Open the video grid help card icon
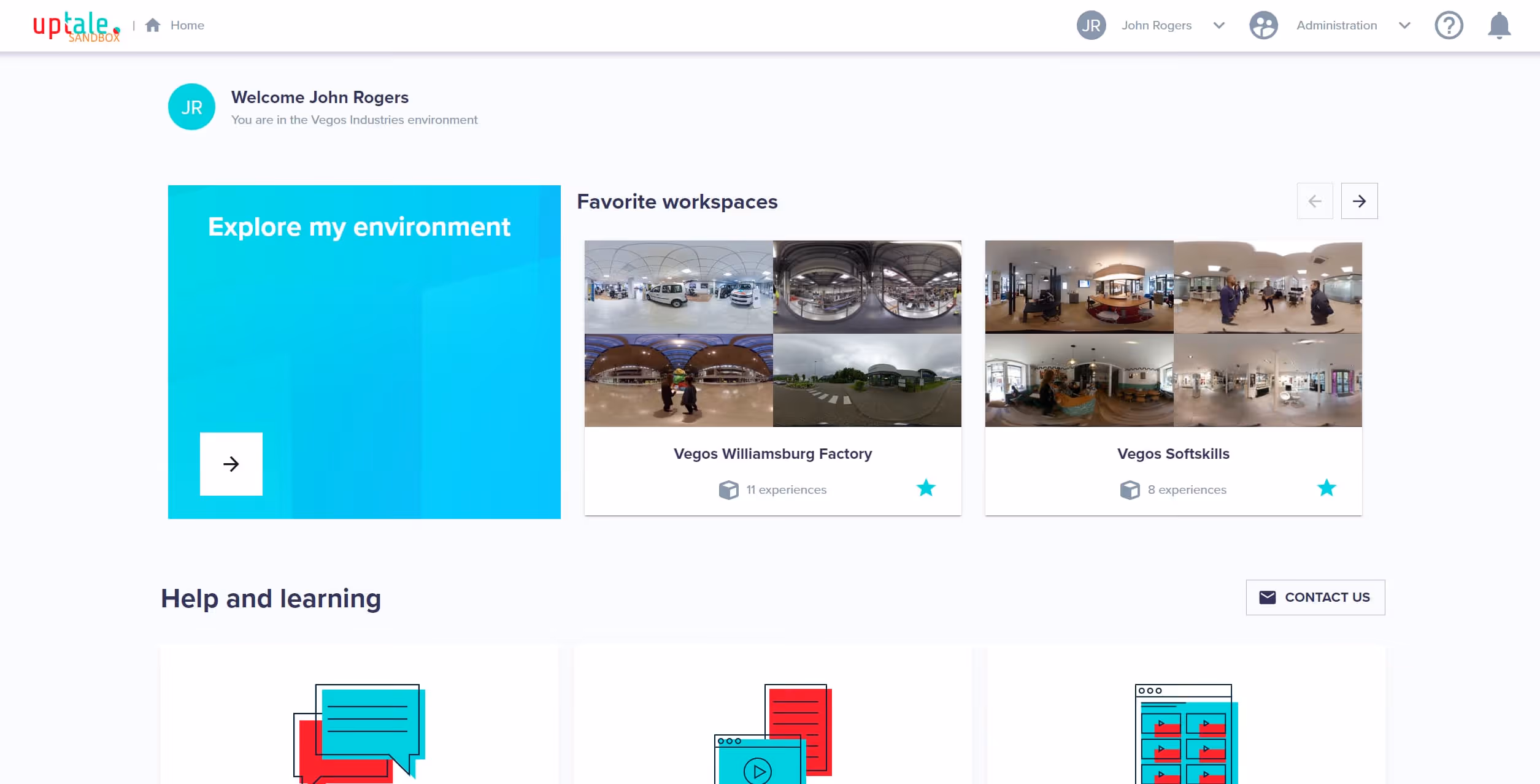1540x784 pixels. coord(1187,734)
